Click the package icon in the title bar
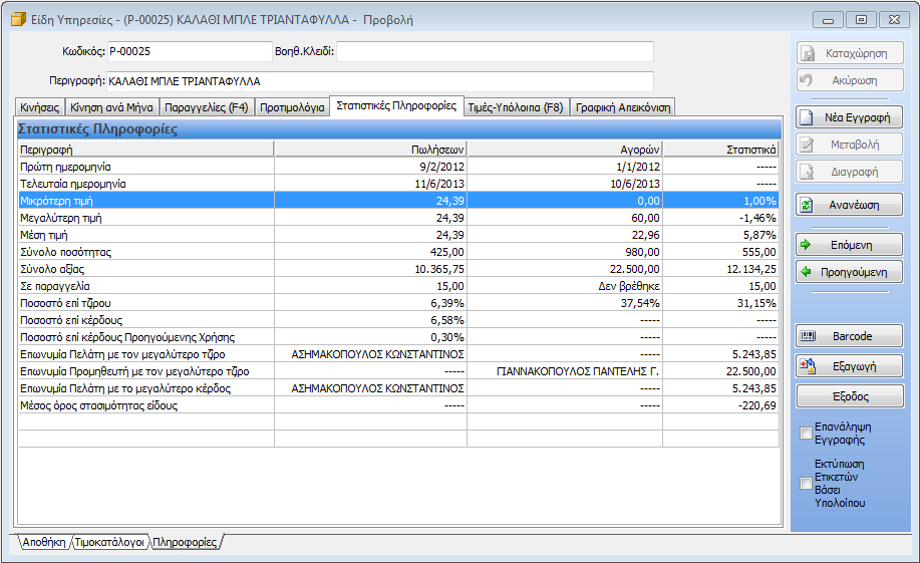Image resolution: width=920 pixels, height=563 pixels. coord(17,19)
